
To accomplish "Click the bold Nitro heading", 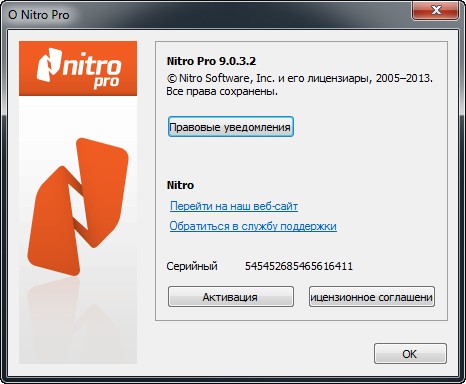I will (x=180, y=185).
